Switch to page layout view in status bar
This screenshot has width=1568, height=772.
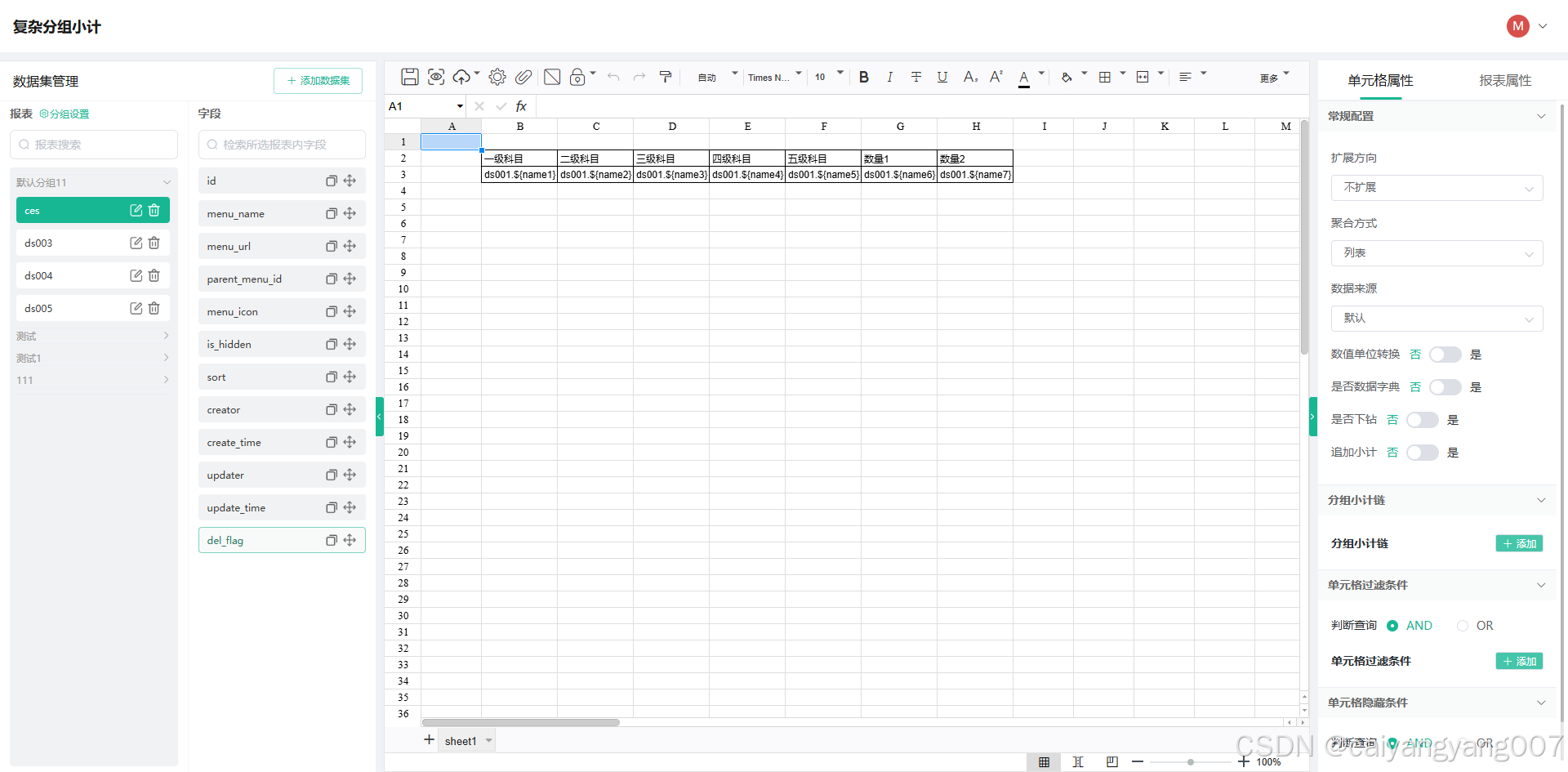click(1111, 761)
